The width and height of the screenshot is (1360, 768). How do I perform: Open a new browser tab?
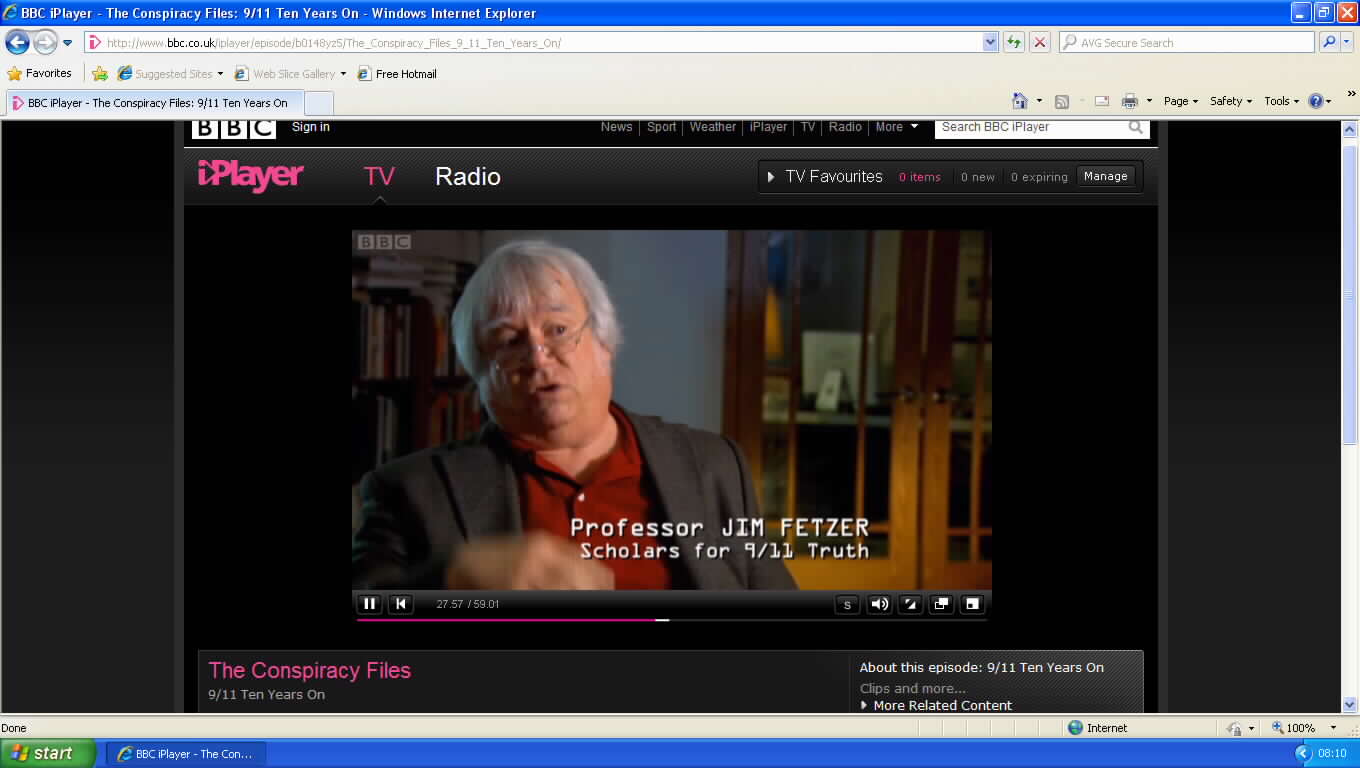click(x=318, y=103)
